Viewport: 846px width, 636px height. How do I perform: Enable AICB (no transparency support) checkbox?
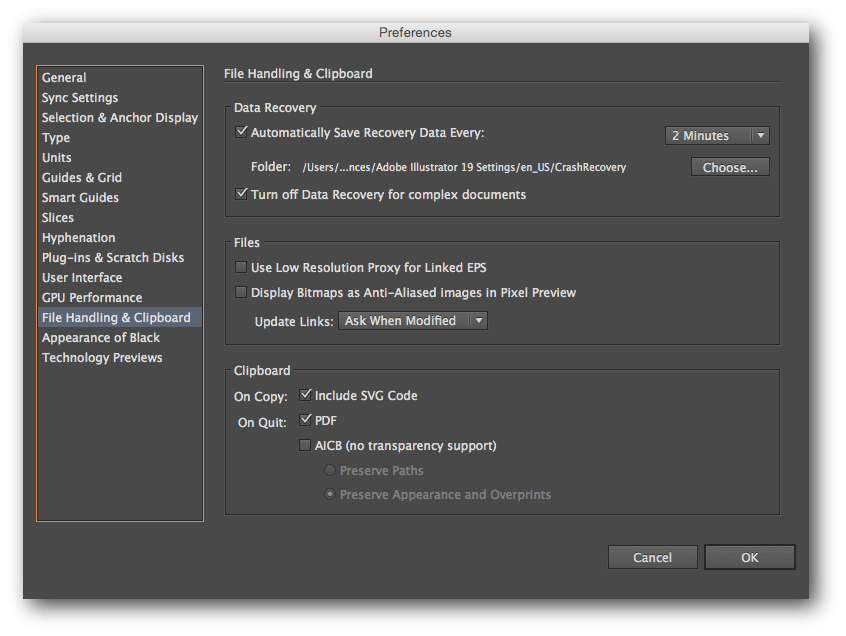305,445
